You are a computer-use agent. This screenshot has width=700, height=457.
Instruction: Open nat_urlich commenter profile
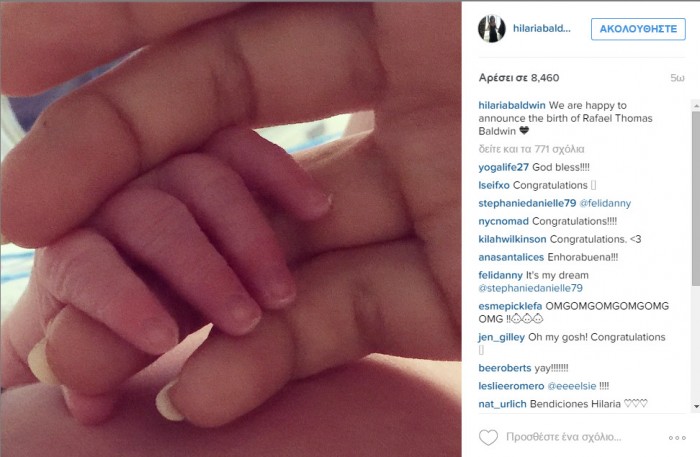click(x=502, y=404)
